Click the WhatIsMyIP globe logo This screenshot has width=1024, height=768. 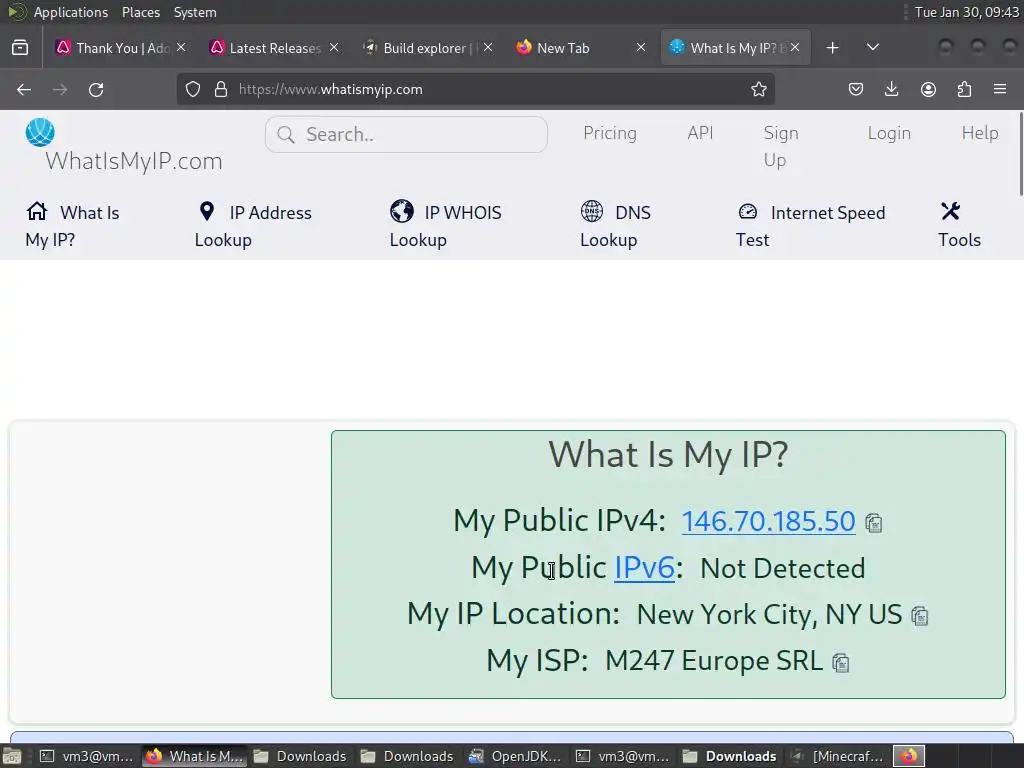pos(40,133)
